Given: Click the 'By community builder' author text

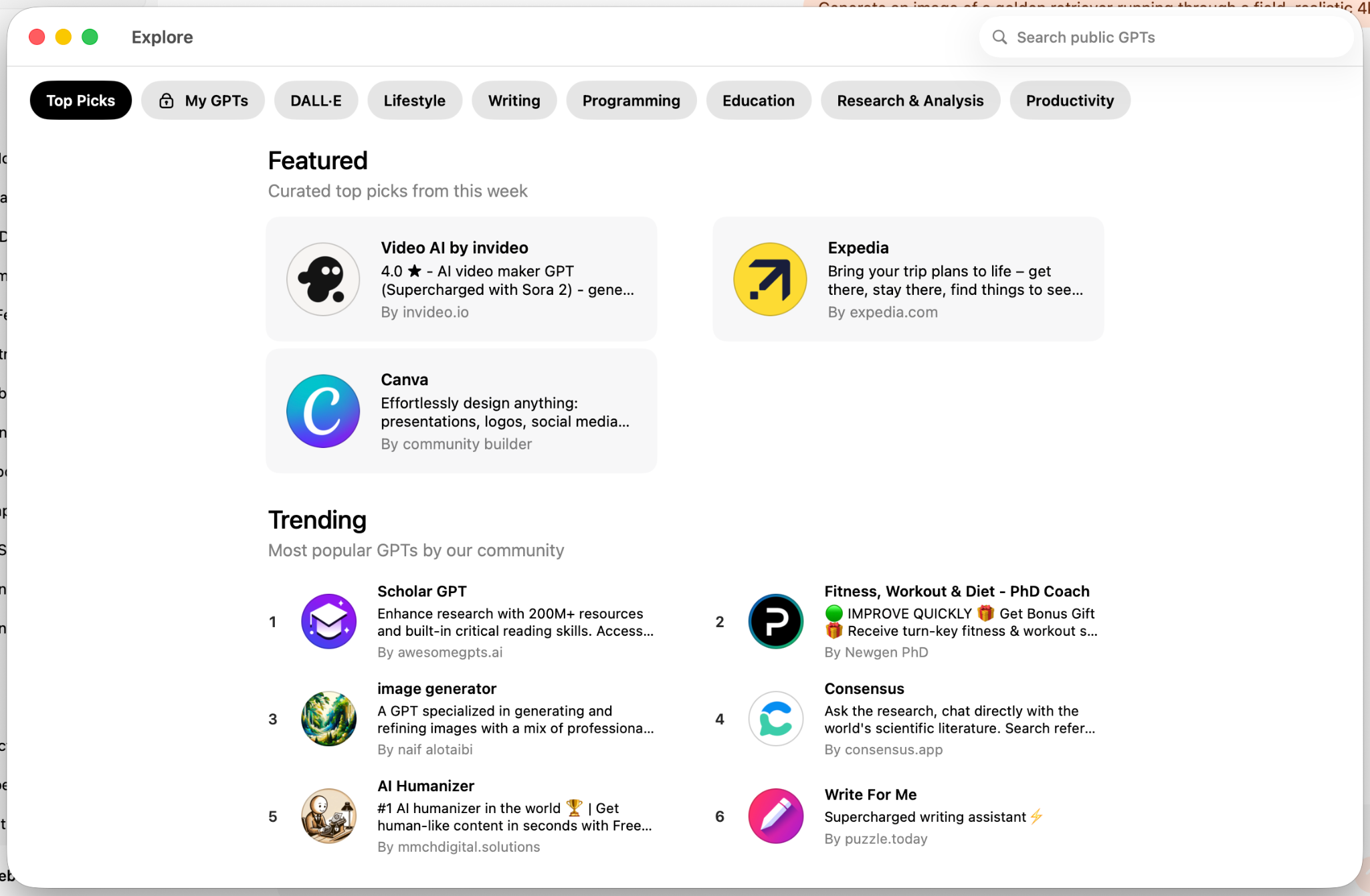Looking at the screenshot, I should tap(456, 444).
